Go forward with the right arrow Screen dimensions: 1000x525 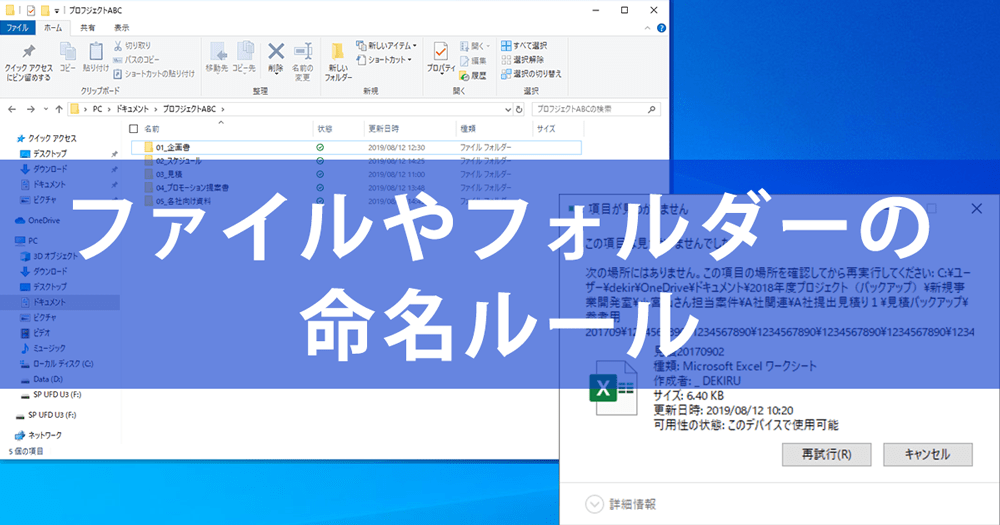tap(30, 109)
